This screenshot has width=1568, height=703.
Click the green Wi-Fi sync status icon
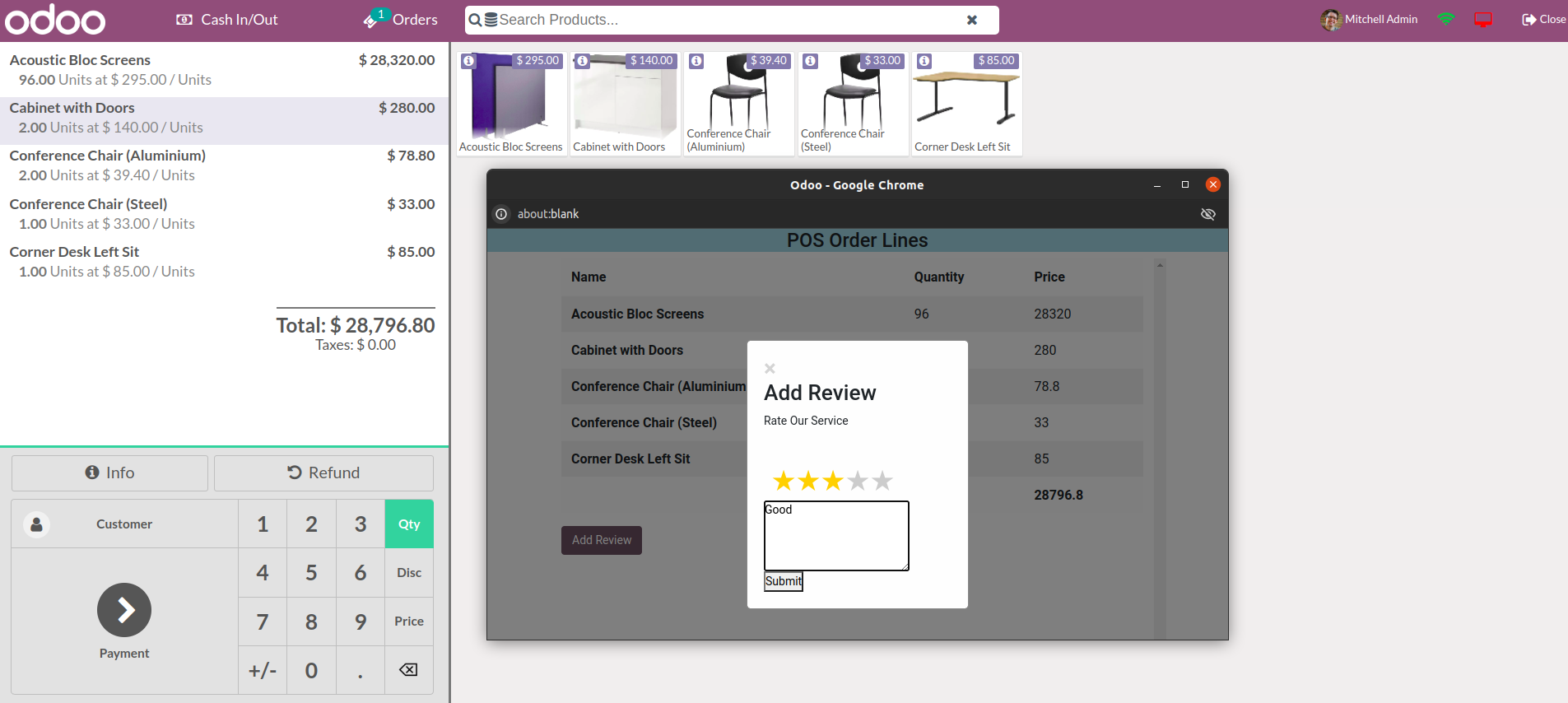pyautogui.click(x=1446, y=19)
